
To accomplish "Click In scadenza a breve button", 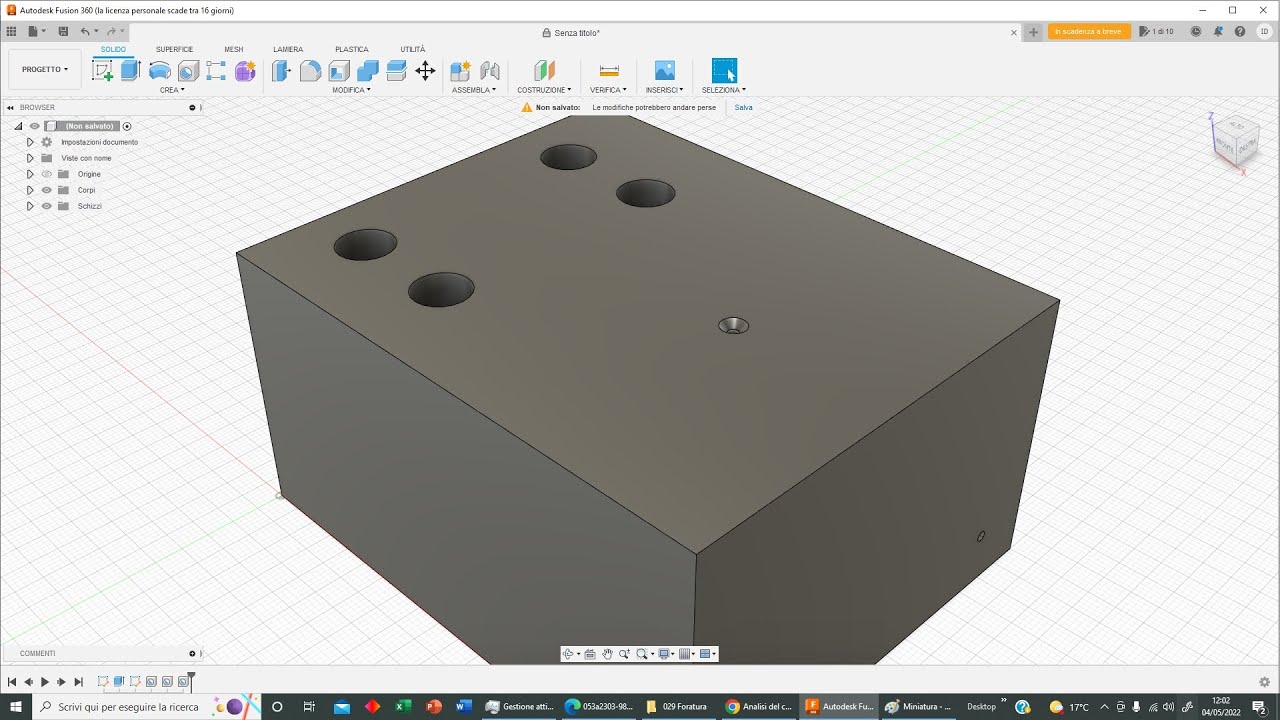I will point(1089,32).
